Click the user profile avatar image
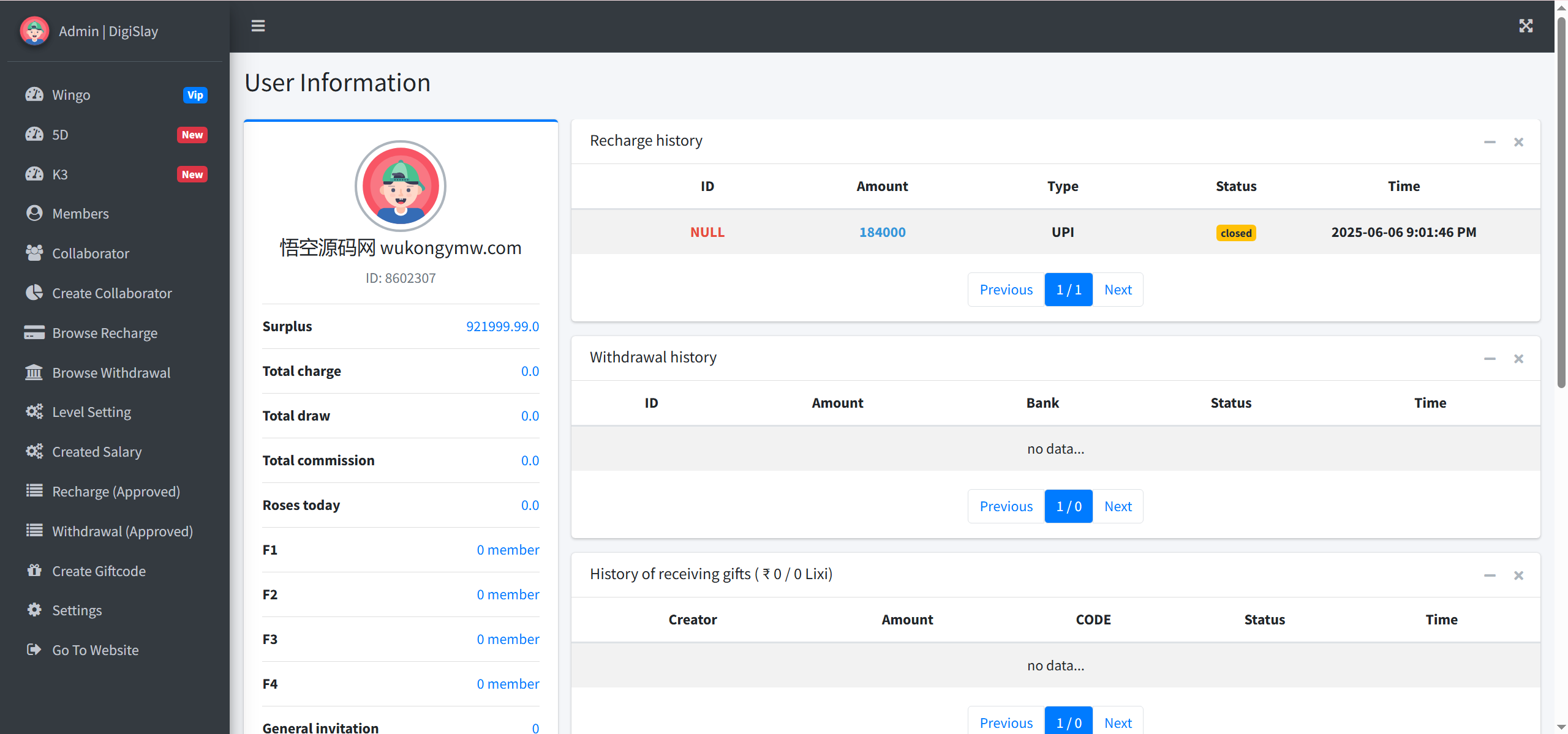 (401, 186)
